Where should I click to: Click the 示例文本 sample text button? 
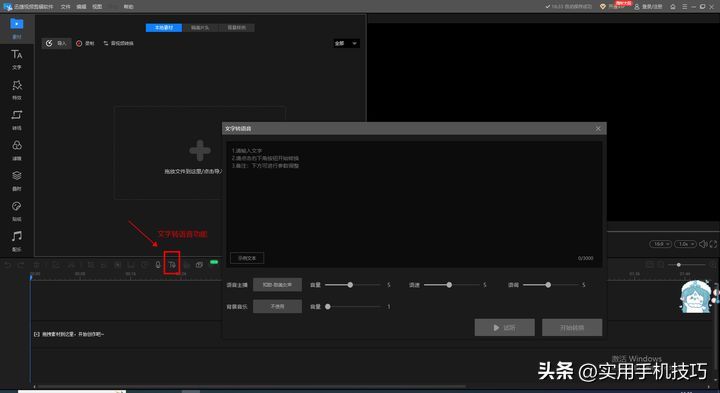click(x=247, y=258)
